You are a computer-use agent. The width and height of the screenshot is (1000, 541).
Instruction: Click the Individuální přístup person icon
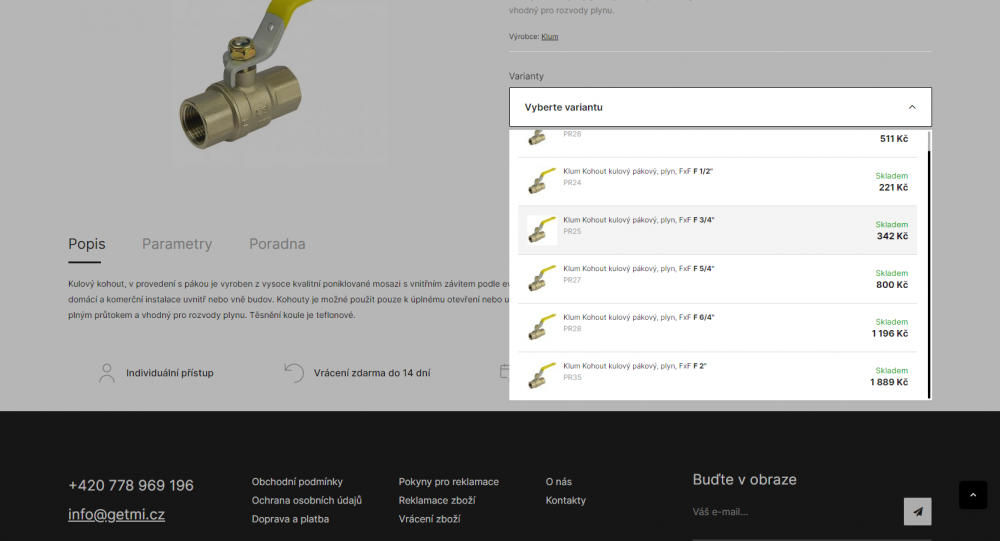point(107,373)
